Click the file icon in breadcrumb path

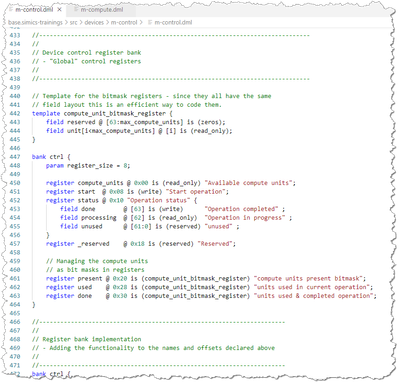click(x=150, y=23)
